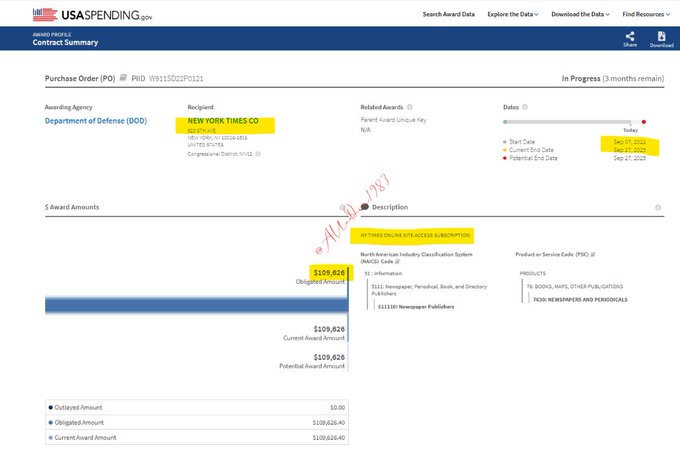Open Search Award Data in navigation

click(450, 14)
